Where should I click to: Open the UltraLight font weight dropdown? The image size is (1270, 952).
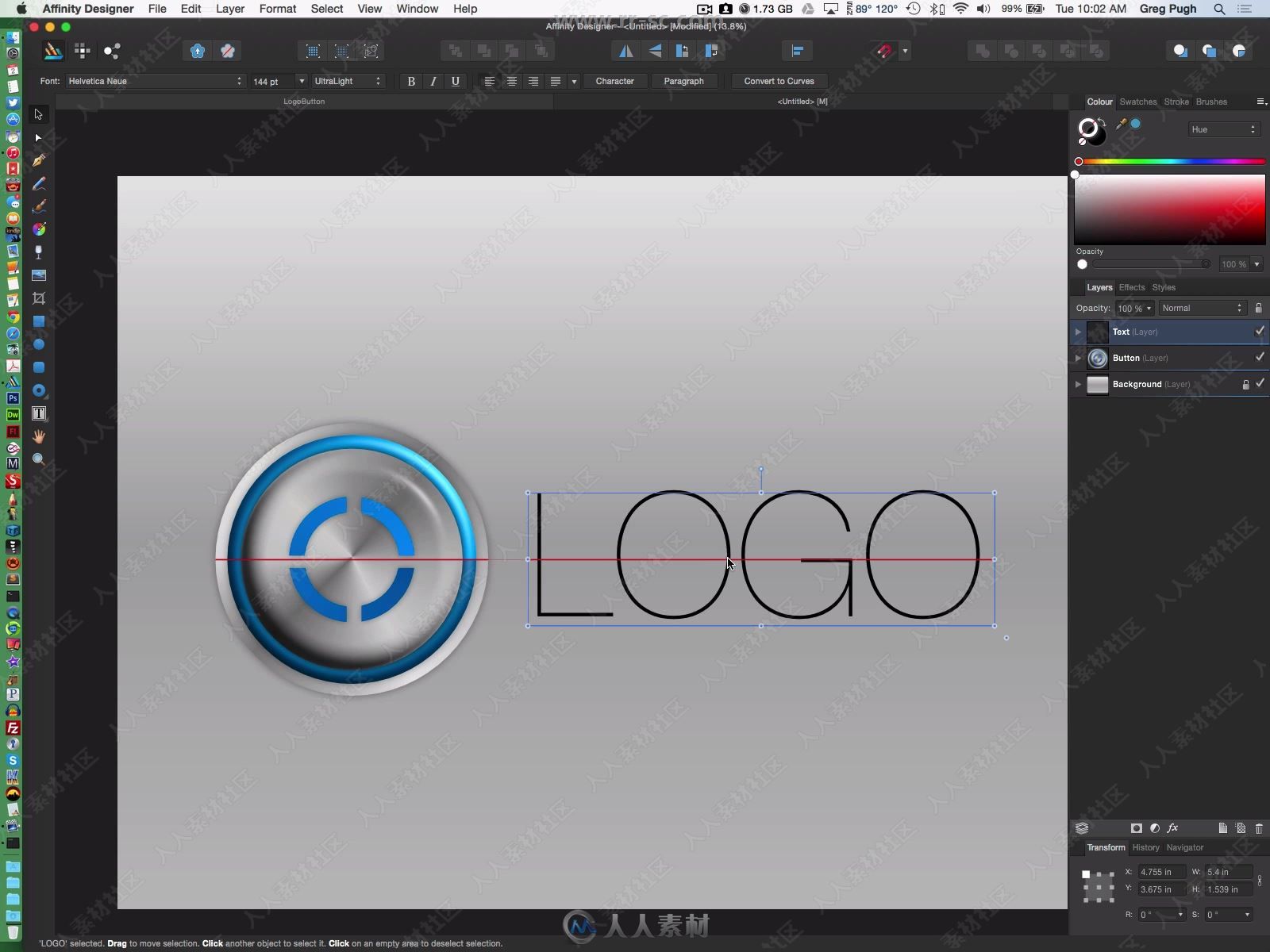348,81
